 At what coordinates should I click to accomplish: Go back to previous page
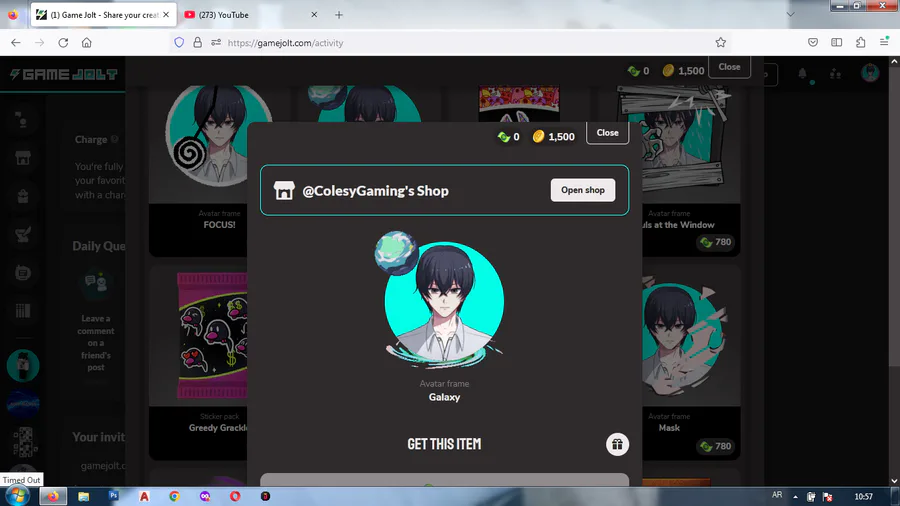pyautogui.click(x=15, y=42)
